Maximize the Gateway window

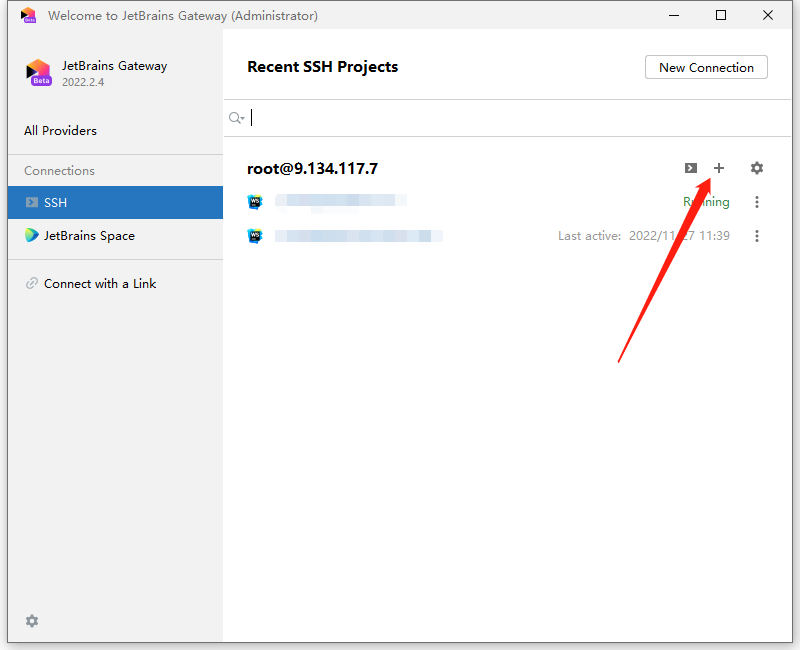click(721, 15)
